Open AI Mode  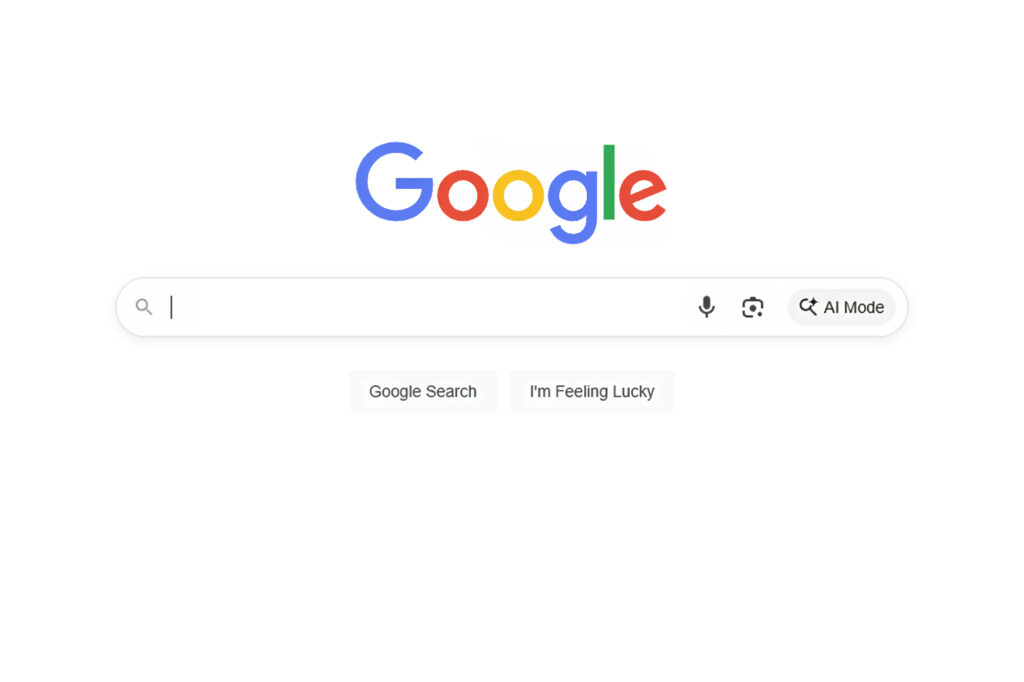841,307
